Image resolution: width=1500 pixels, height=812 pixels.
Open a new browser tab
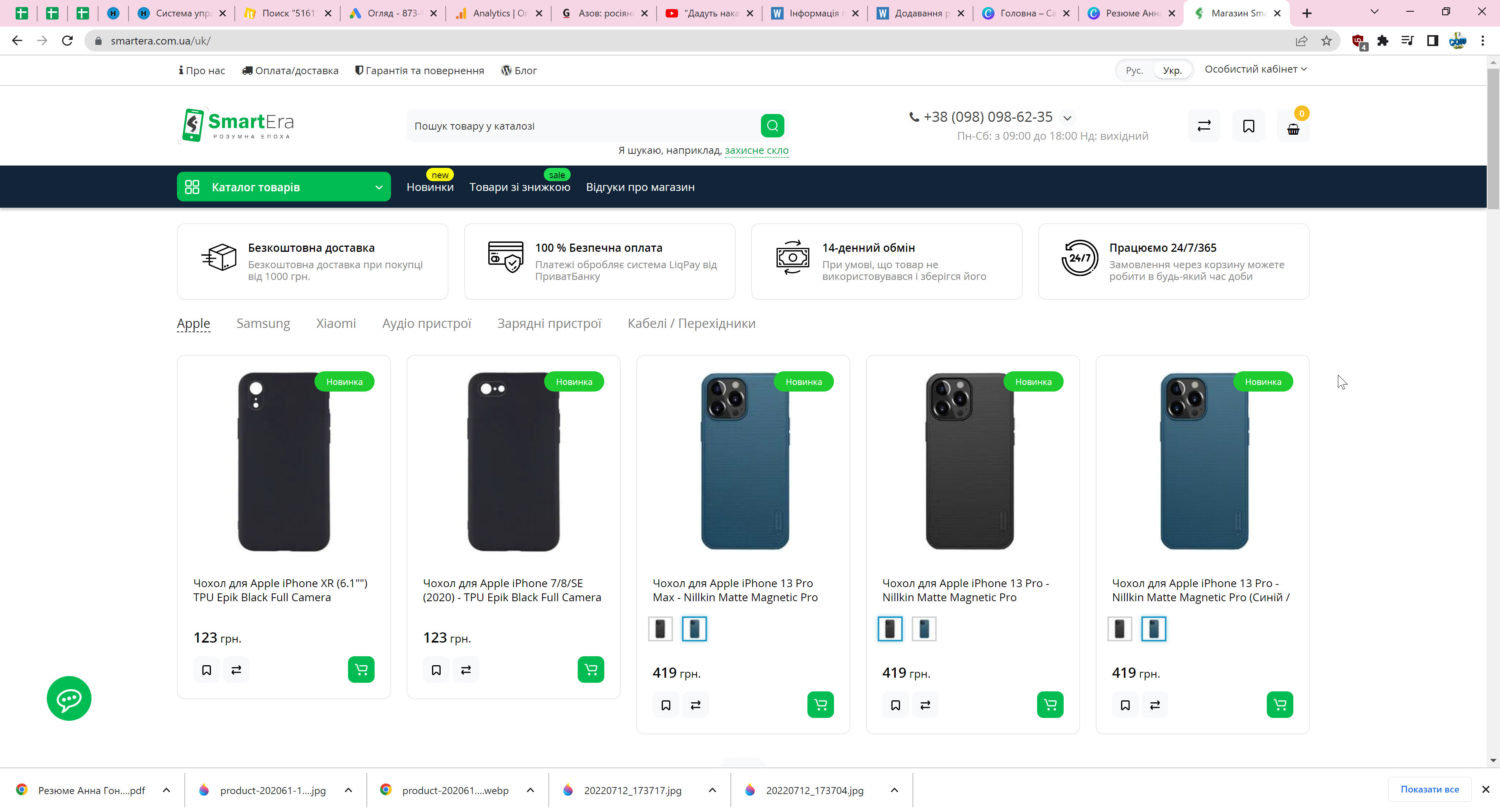pos(1307,13)
